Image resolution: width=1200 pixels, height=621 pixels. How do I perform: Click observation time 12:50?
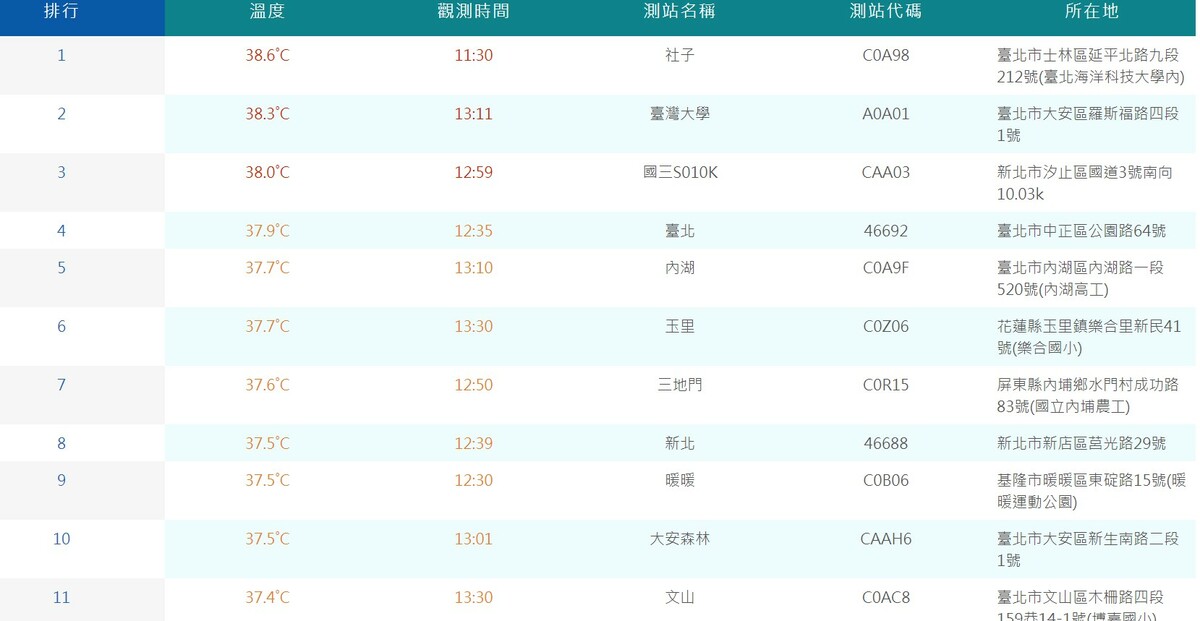[473, 385]
